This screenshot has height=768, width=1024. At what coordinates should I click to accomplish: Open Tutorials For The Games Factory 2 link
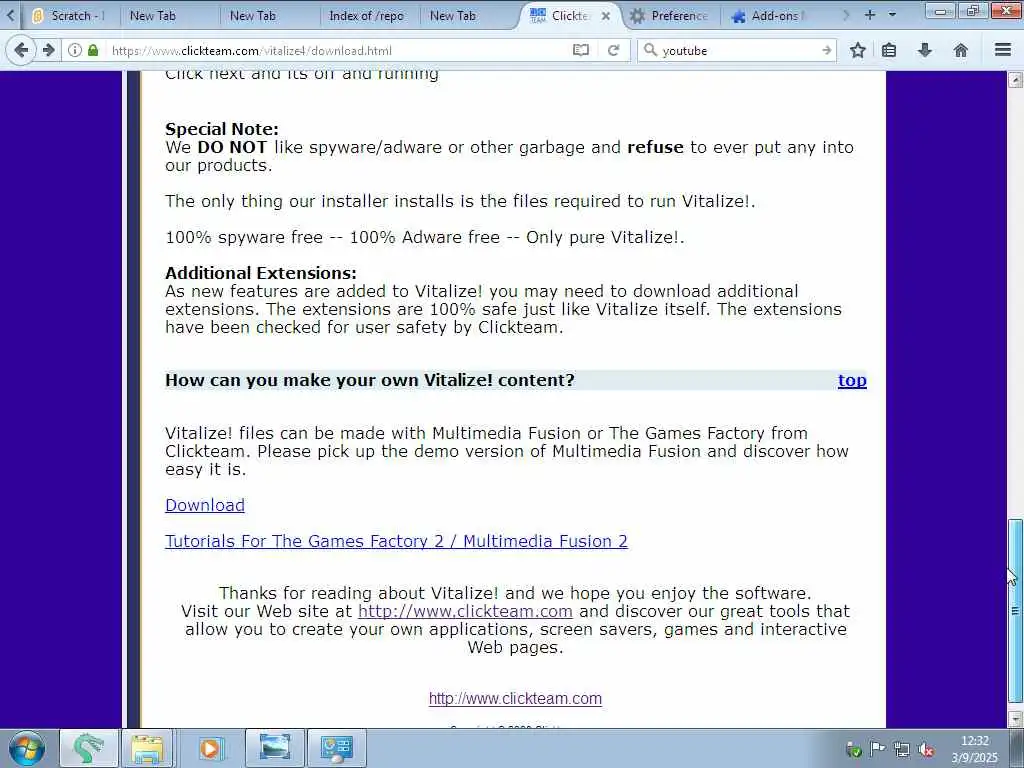coord(396,541)
